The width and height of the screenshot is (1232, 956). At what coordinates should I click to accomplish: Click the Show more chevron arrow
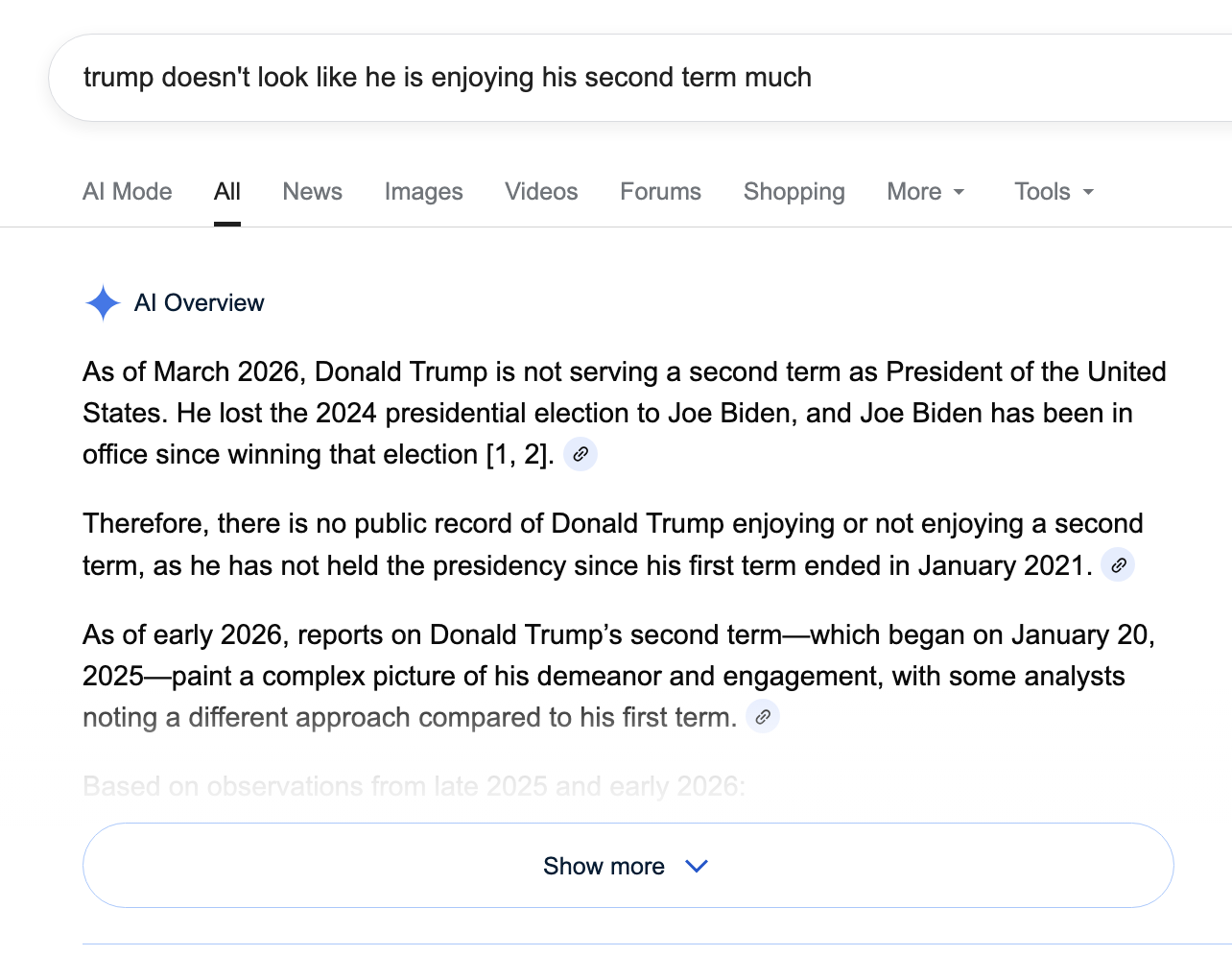(x=697, y=866)
